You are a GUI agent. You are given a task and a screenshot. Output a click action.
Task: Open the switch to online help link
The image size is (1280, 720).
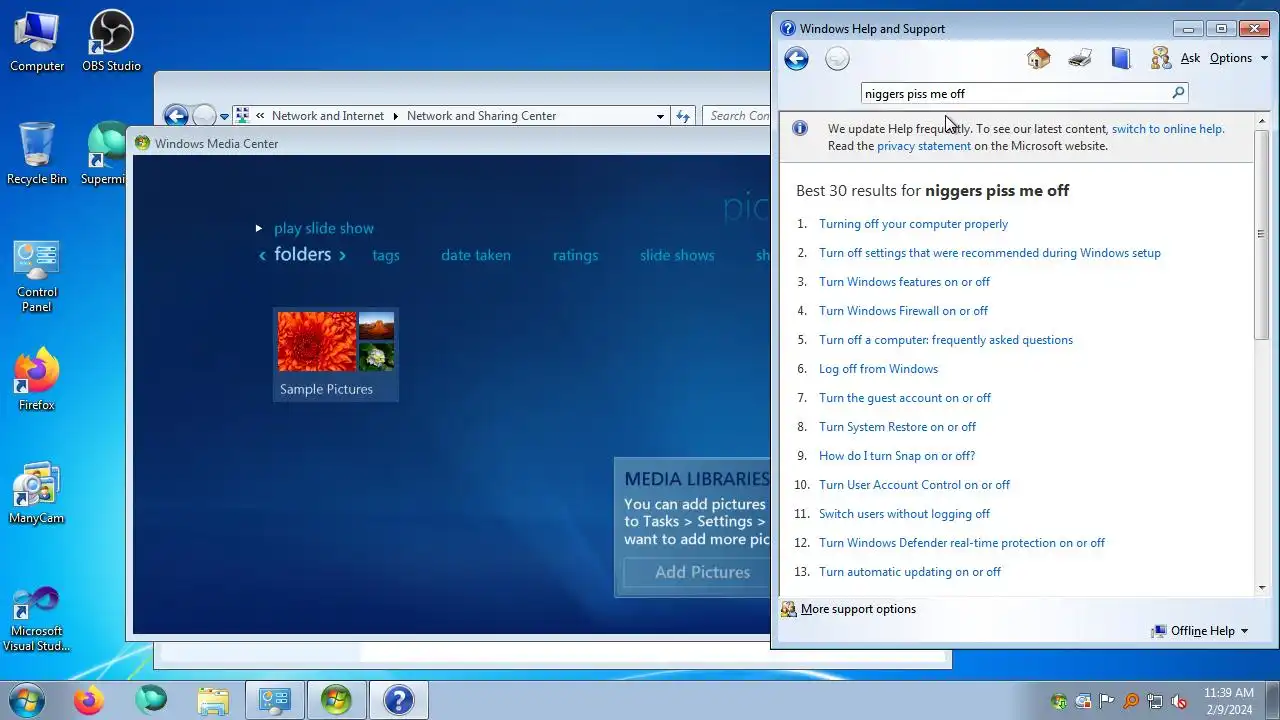(1167, 128)
